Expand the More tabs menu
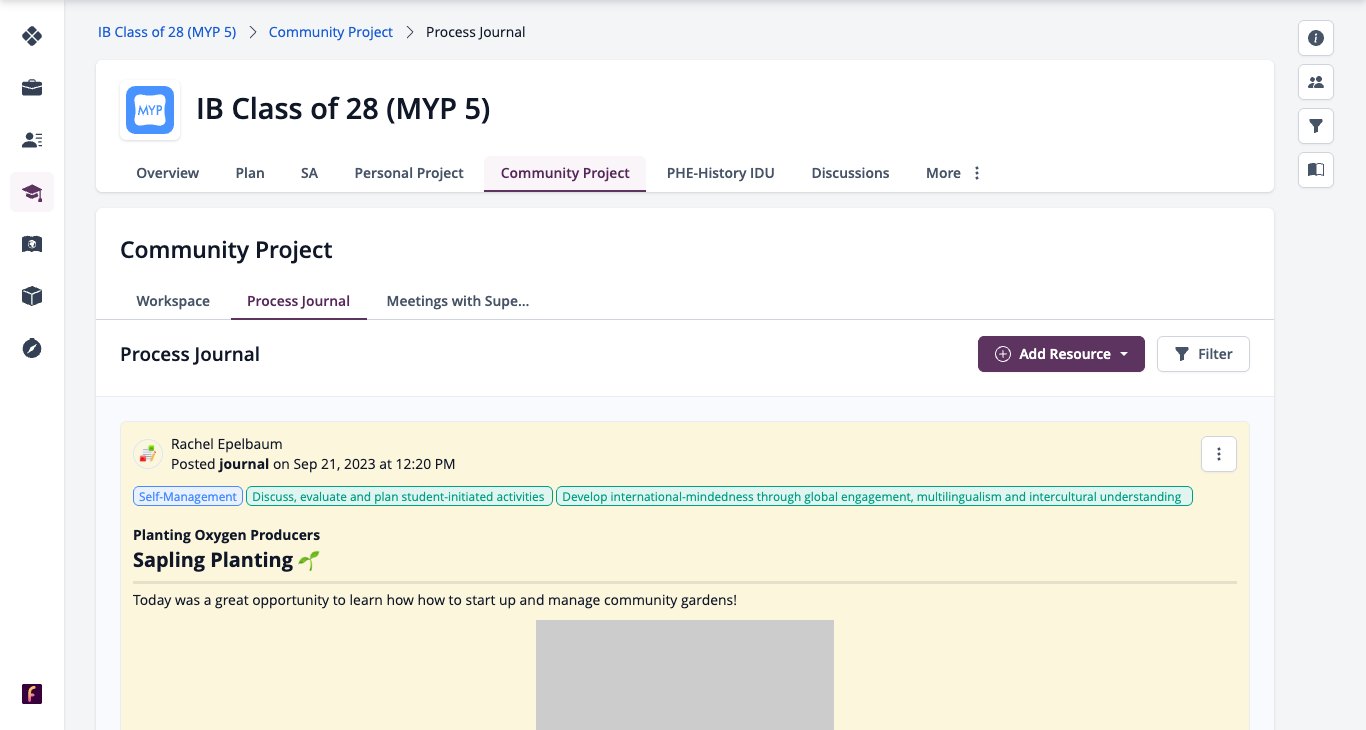This screenshot has height=730, width=1366. [954, 173]
